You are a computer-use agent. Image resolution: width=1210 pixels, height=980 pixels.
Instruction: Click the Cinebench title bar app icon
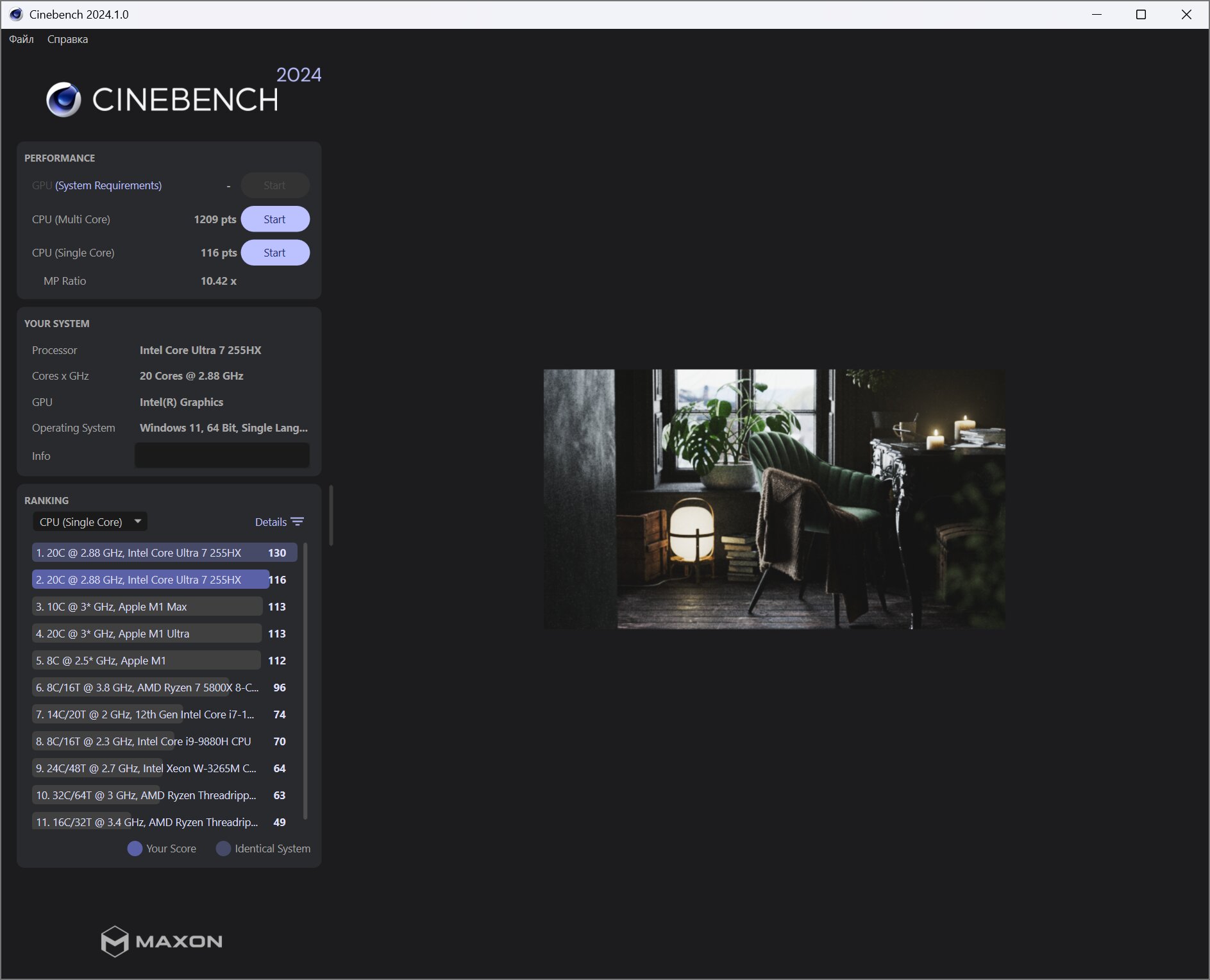click(16, 14)
